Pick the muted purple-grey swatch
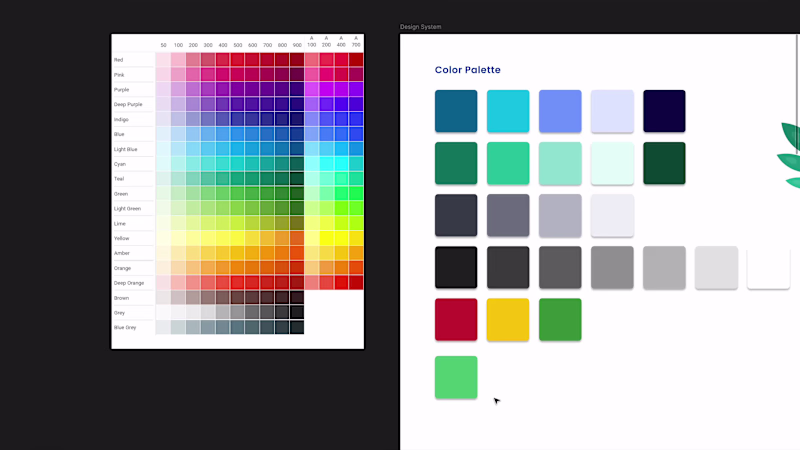Screen dimensions: 800x450 click(x=508, y=215)
